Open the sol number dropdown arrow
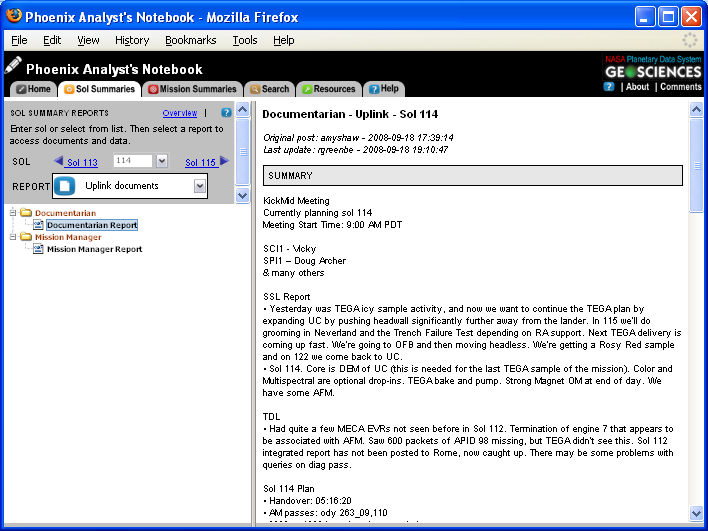This screenshot has width=708, height=531. pyautogui.click(x=161, y=161)
